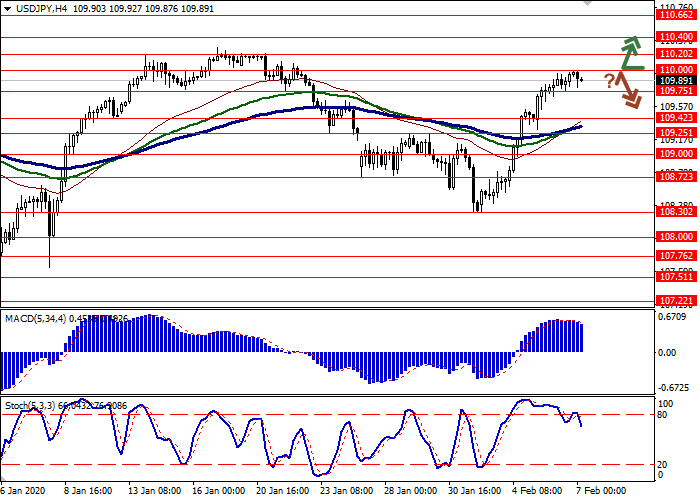Click the current price label 109.891
700x500 pixels.
[x=674, y=80]
